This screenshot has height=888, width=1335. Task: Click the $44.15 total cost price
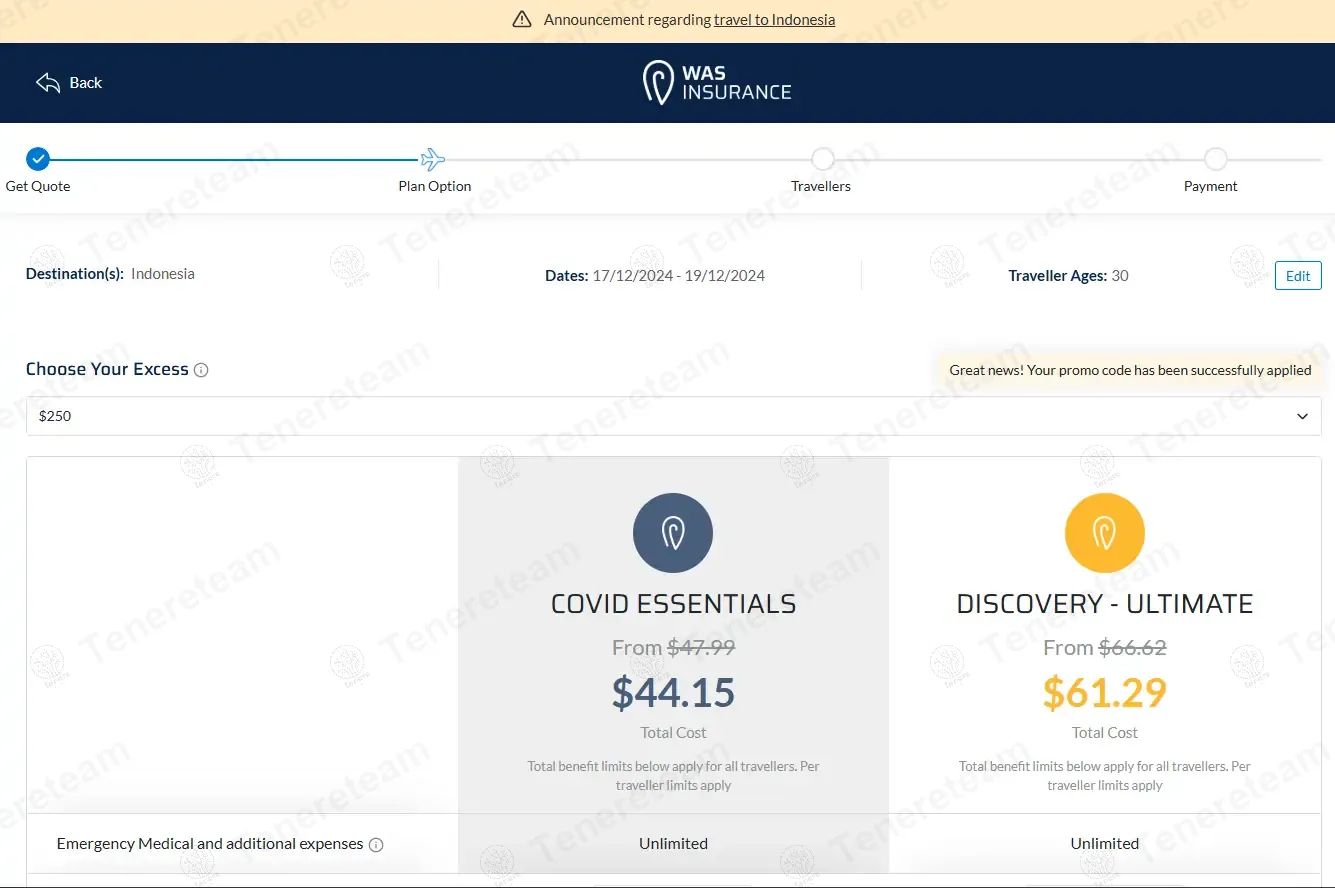[674, 692]
